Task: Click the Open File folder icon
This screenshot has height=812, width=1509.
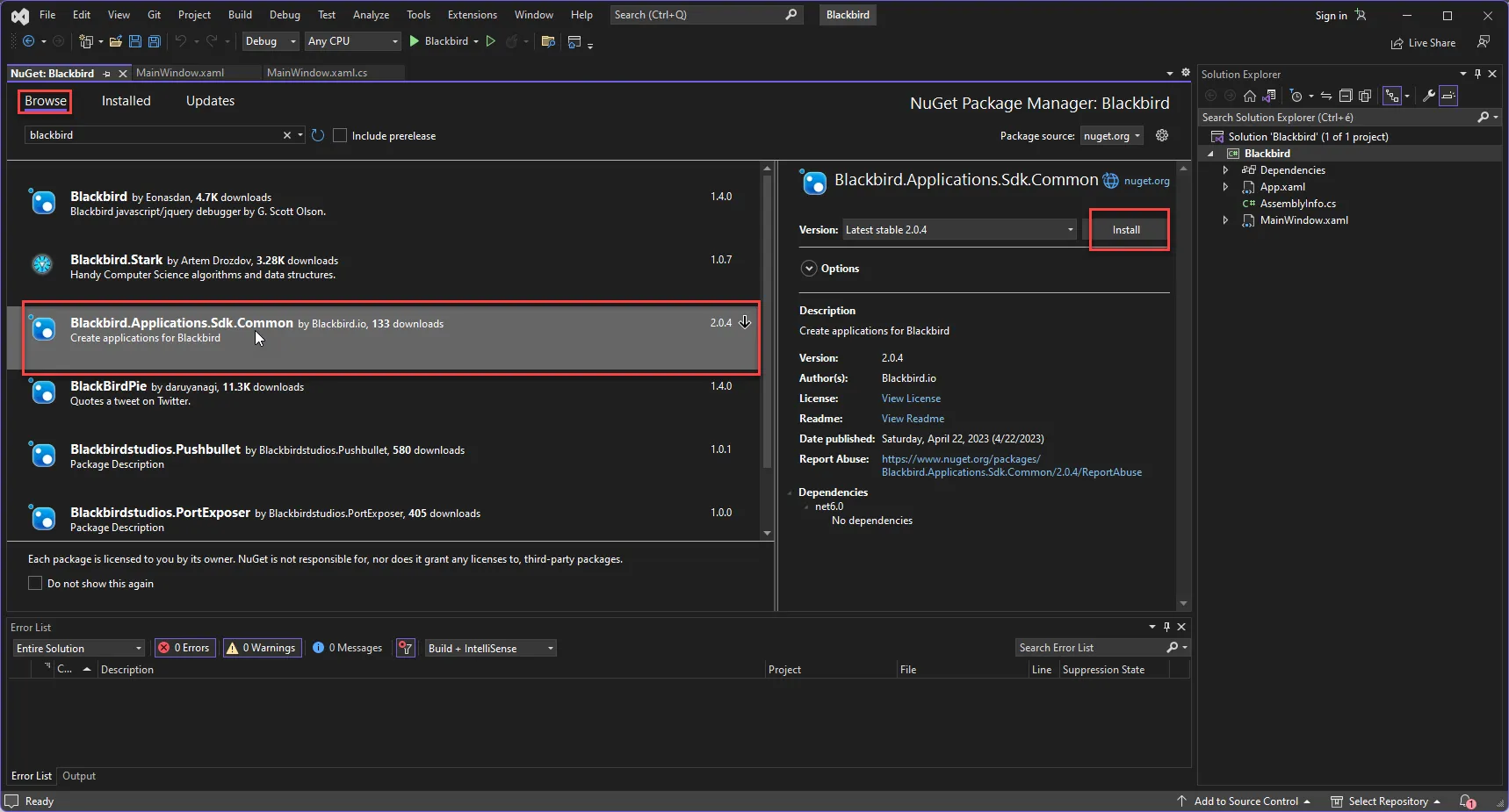Action: click(x=116, y=41)
